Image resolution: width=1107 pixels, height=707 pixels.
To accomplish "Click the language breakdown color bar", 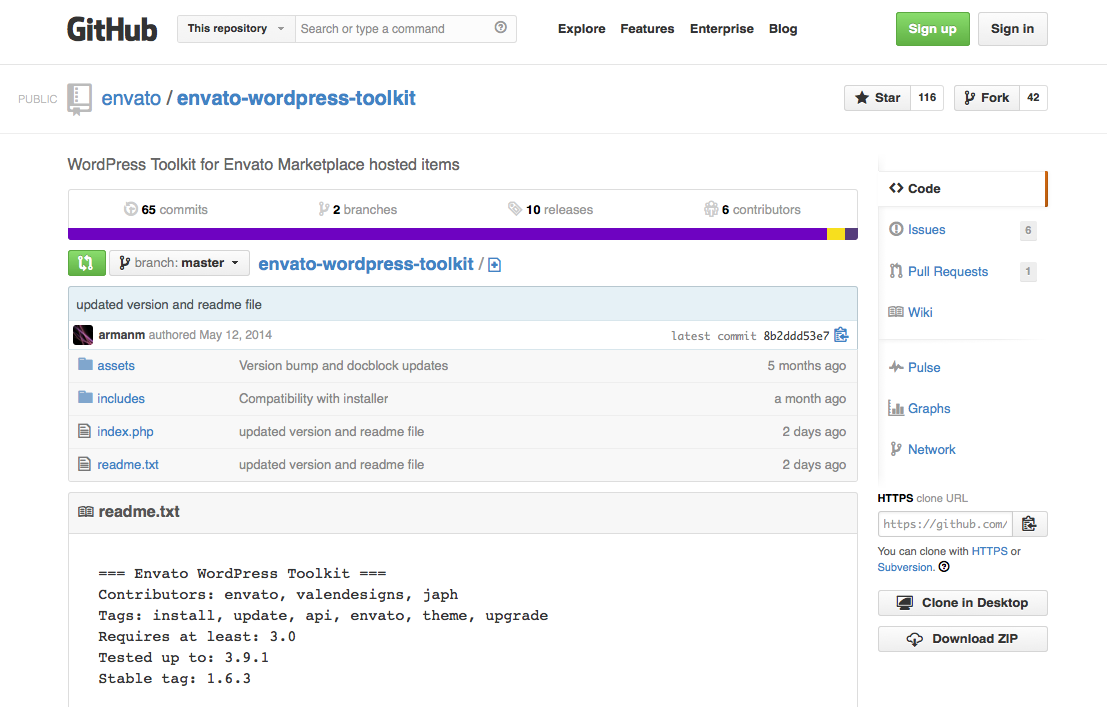I will click(x=462, y=234).
